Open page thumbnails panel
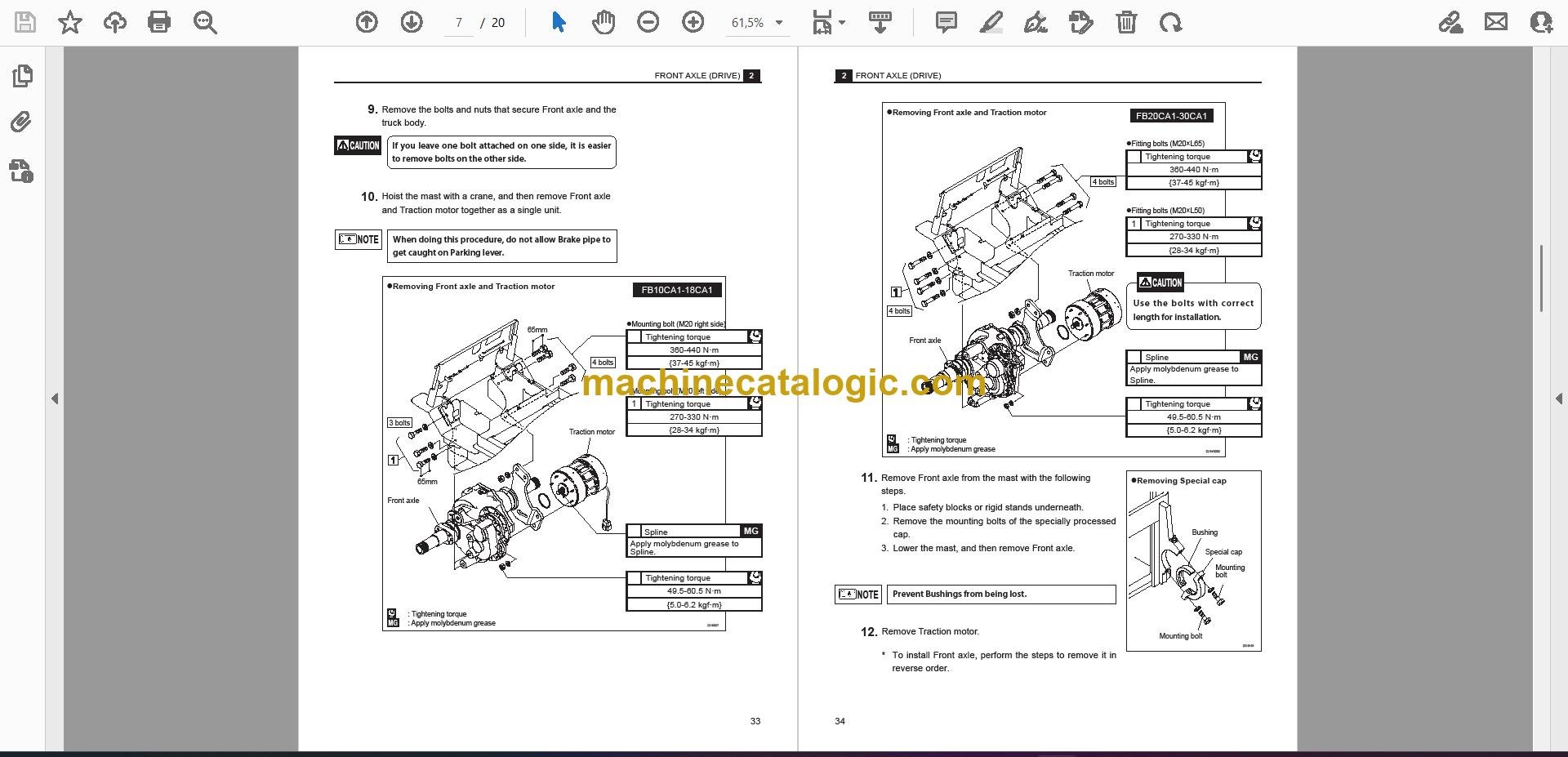Image resolution: width=1568 pixels, height=757 pixels. pos(22,76)
